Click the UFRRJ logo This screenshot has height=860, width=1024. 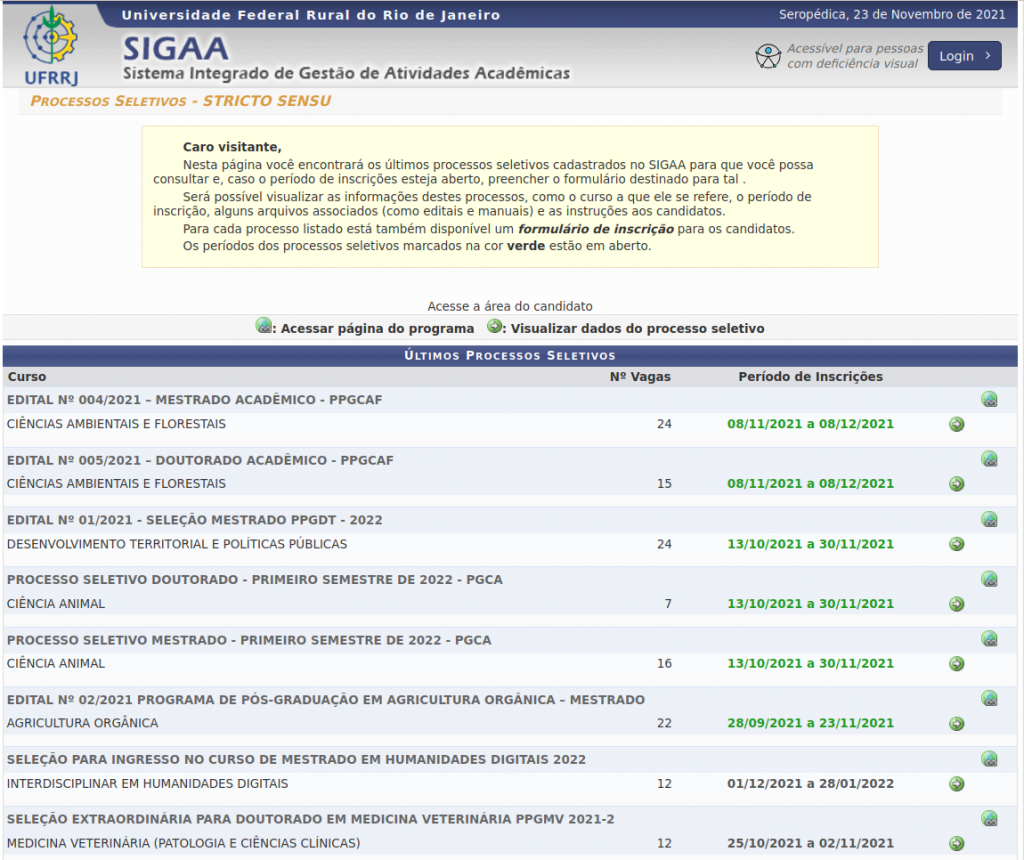52,46
